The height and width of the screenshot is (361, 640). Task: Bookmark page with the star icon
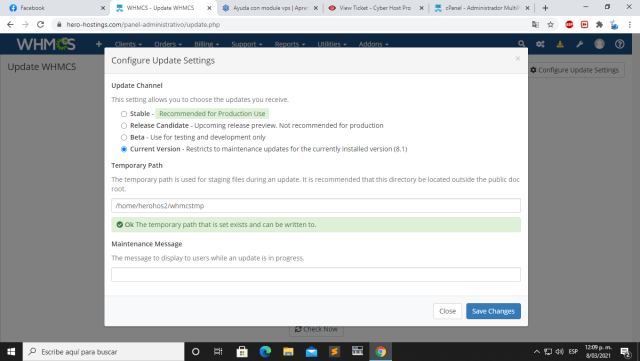tap(550, 25)
